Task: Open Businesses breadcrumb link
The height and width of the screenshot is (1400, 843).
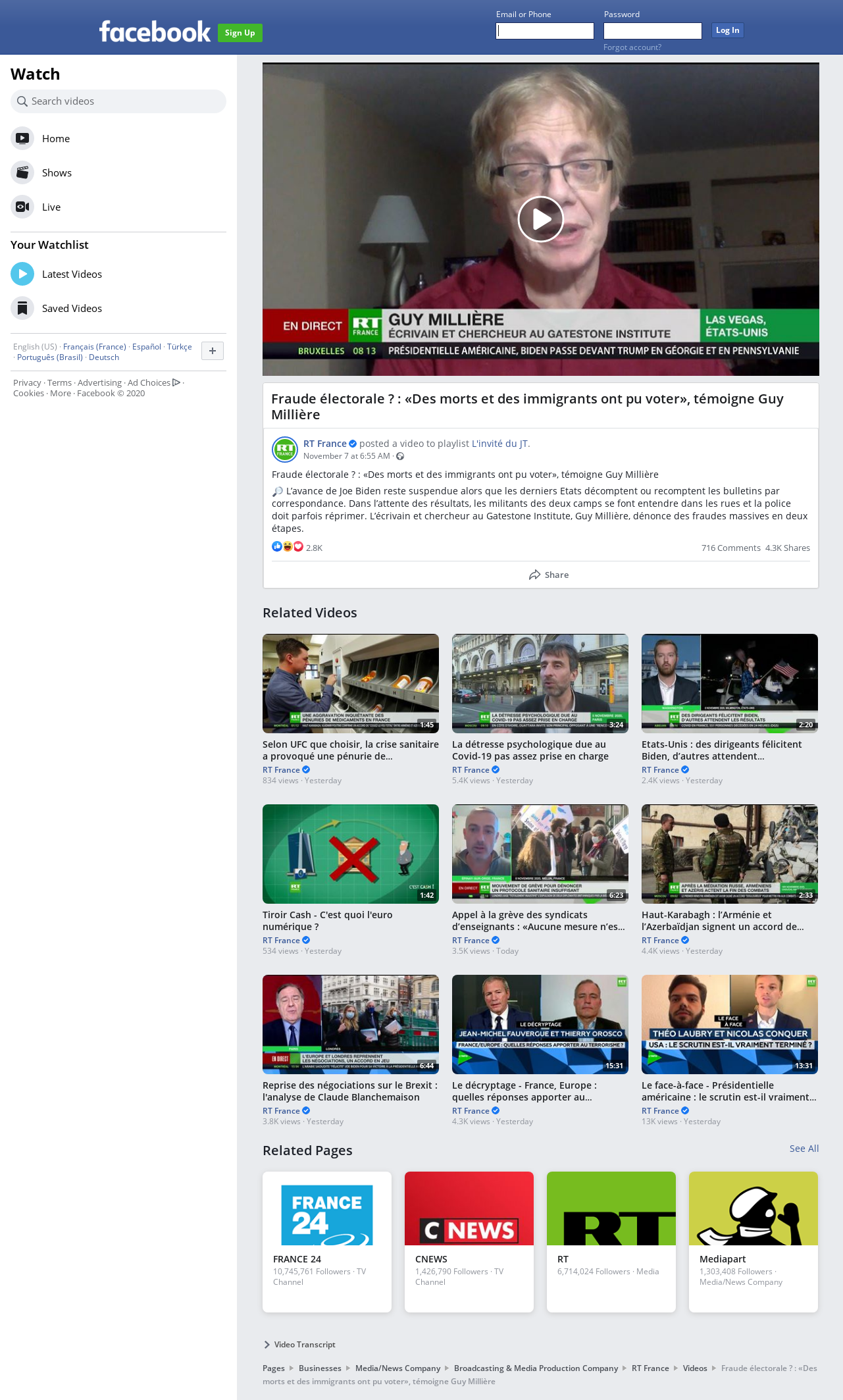Action: (x=320, y=1368)
